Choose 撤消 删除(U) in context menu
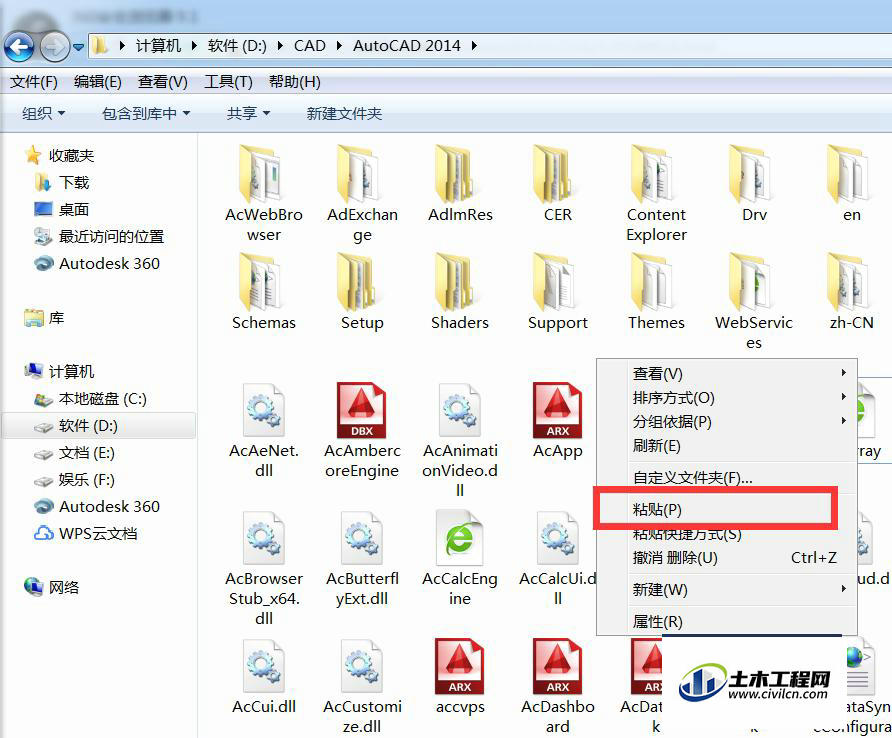Viewport: 892px width, 738px height. [726, 558]
